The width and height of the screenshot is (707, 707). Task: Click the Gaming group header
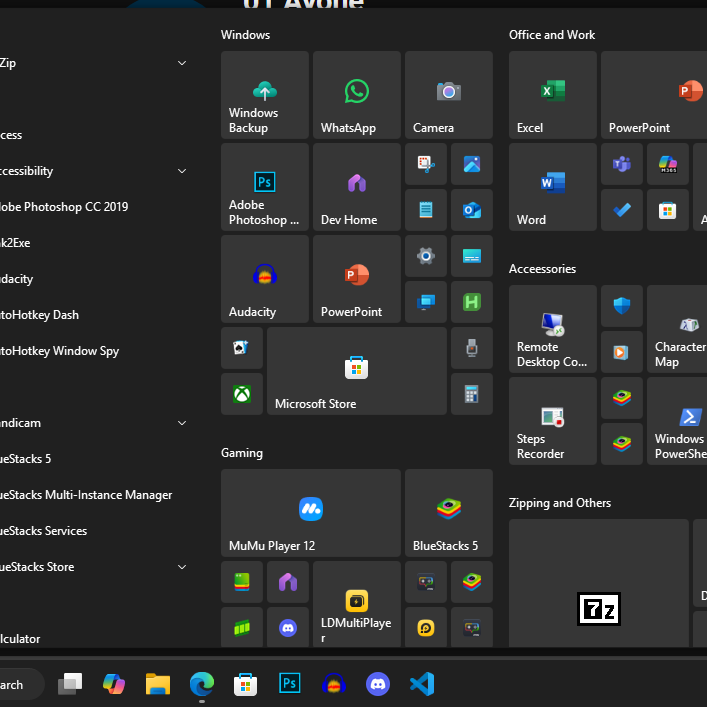pos(242,453)
